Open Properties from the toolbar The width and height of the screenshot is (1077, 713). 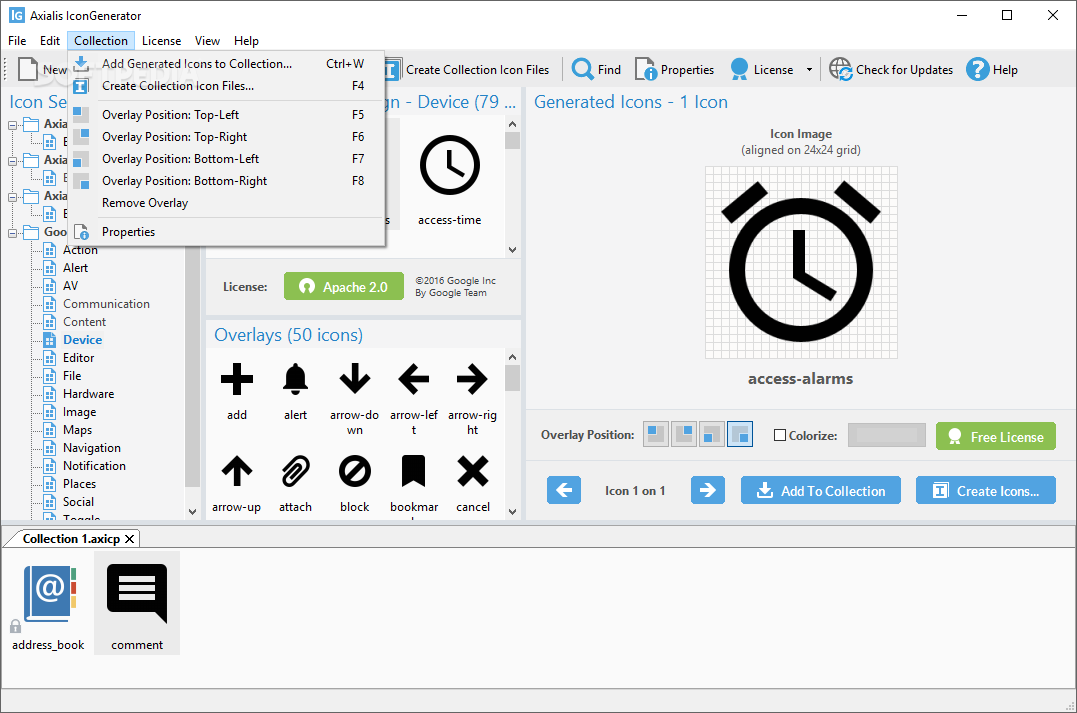[674, 69]
